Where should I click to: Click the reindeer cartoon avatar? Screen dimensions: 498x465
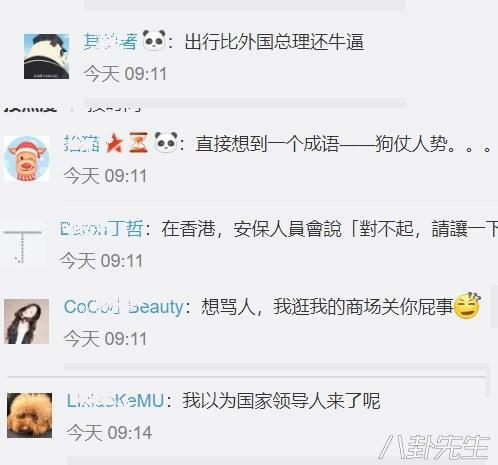pos(27,158)
